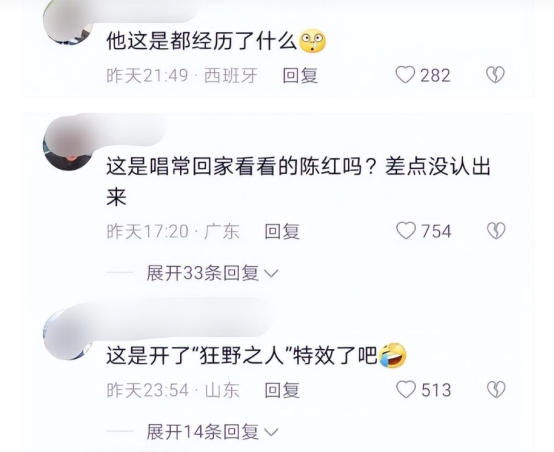Viewport: 554px width, 452px height.
Task: Expand the 14 replies
Action: coord(212,432)
